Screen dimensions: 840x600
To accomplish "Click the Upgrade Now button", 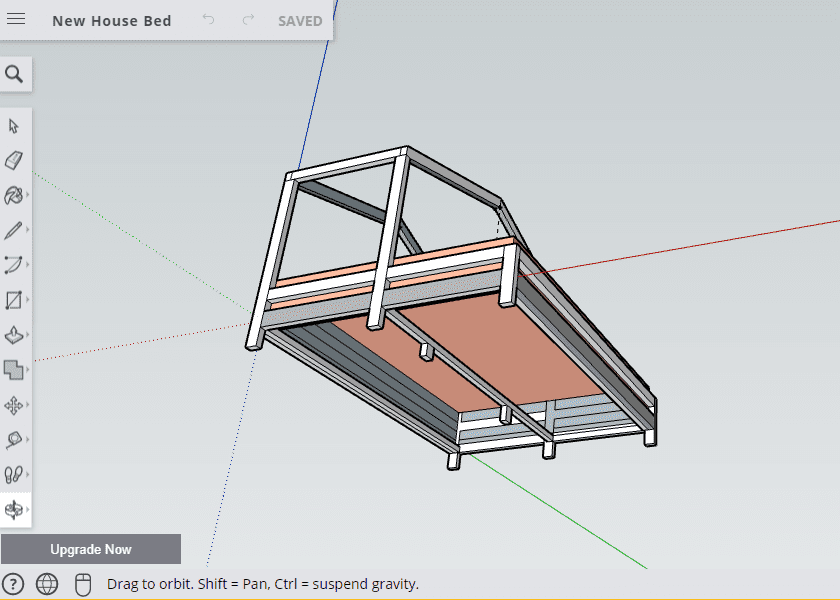I will 91,549.
